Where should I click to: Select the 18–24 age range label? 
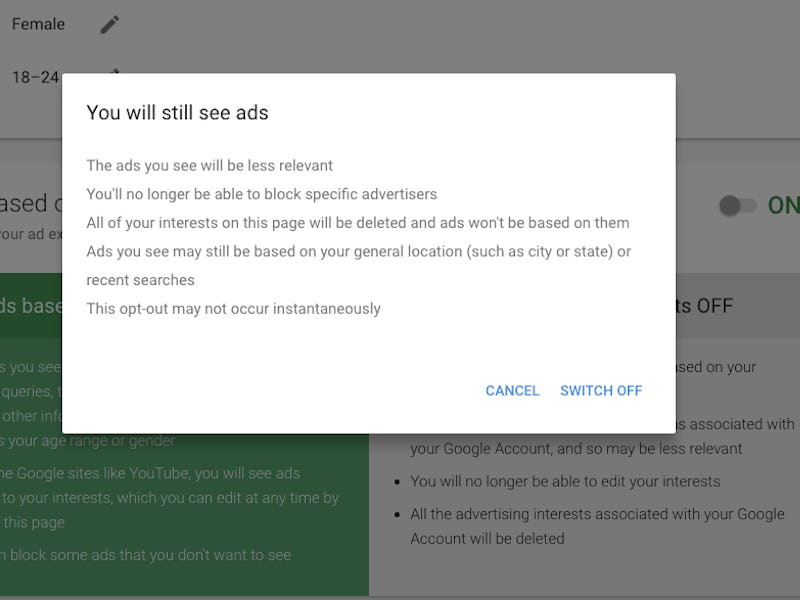click(35, 77)
